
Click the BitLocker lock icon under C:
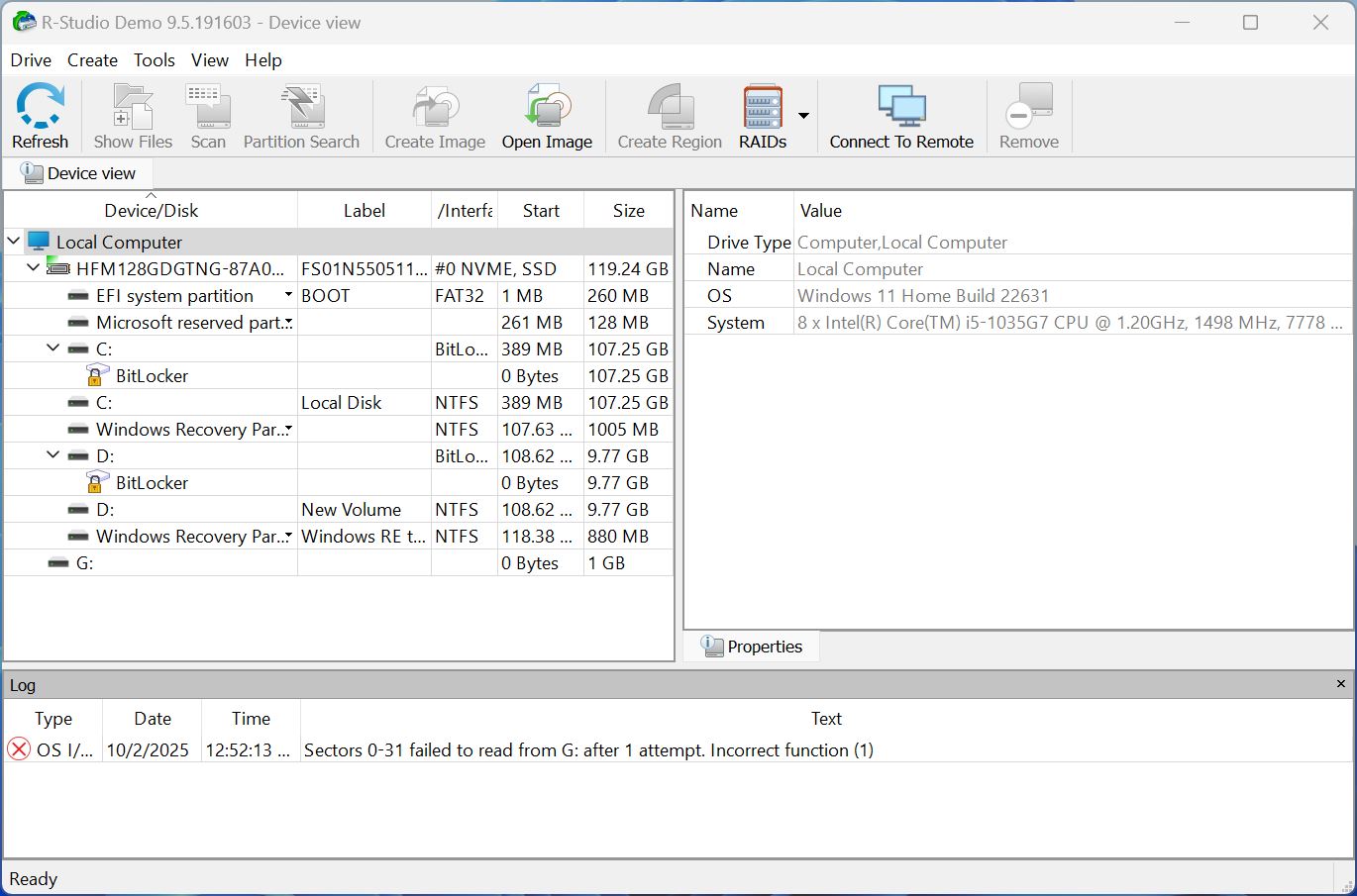pyautogui.click(x=95, y=375)
